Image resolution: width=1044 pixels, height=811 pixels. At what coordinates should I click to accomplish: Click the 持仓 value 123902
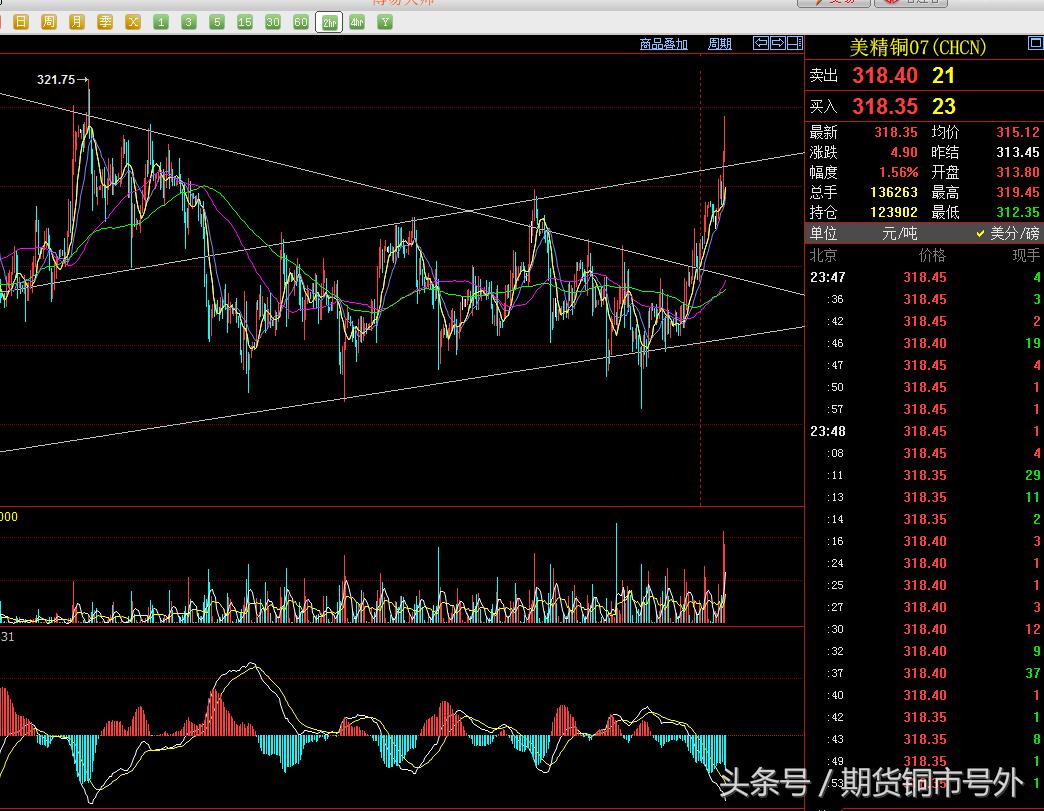coord(894,212)
